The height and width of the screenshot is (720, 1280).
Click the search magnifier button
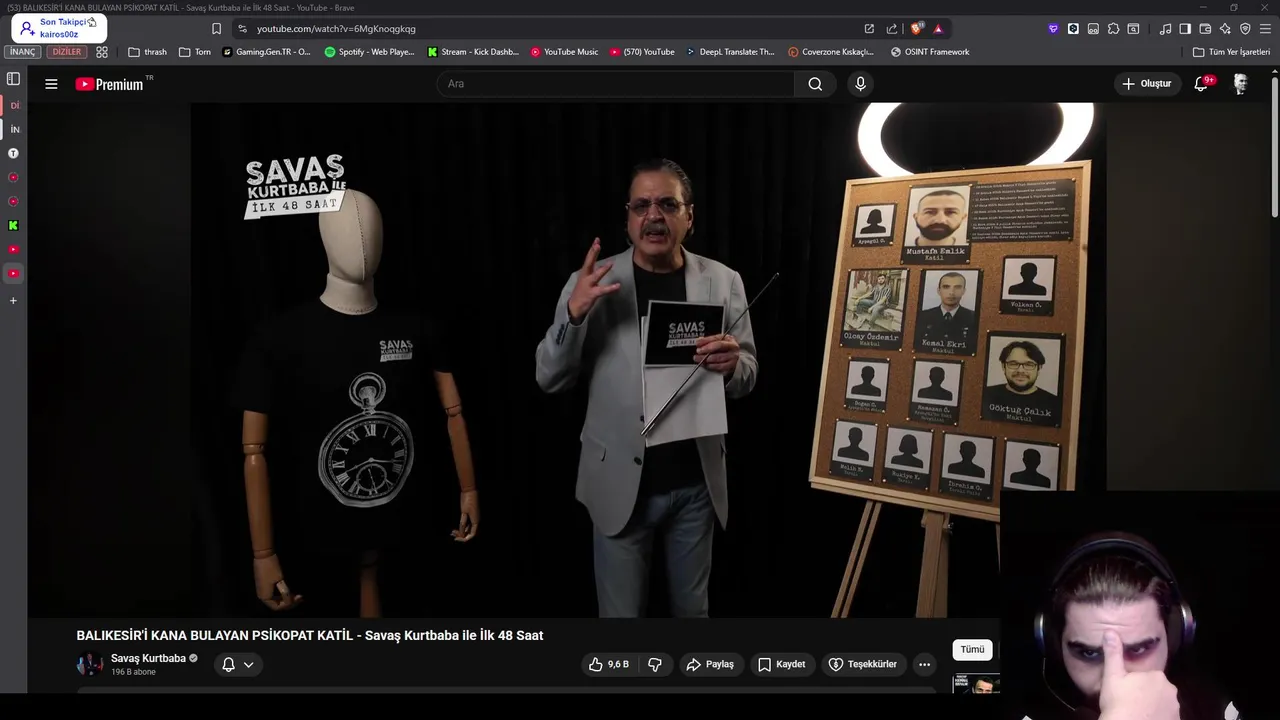point(815,84)
